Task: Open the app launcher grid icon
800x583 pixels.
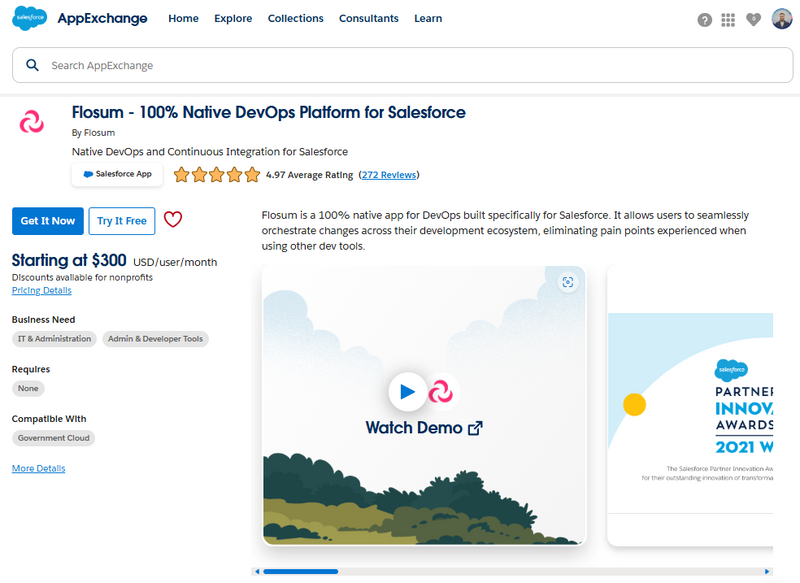Action: pyautogui.click(x=728, y=20)
